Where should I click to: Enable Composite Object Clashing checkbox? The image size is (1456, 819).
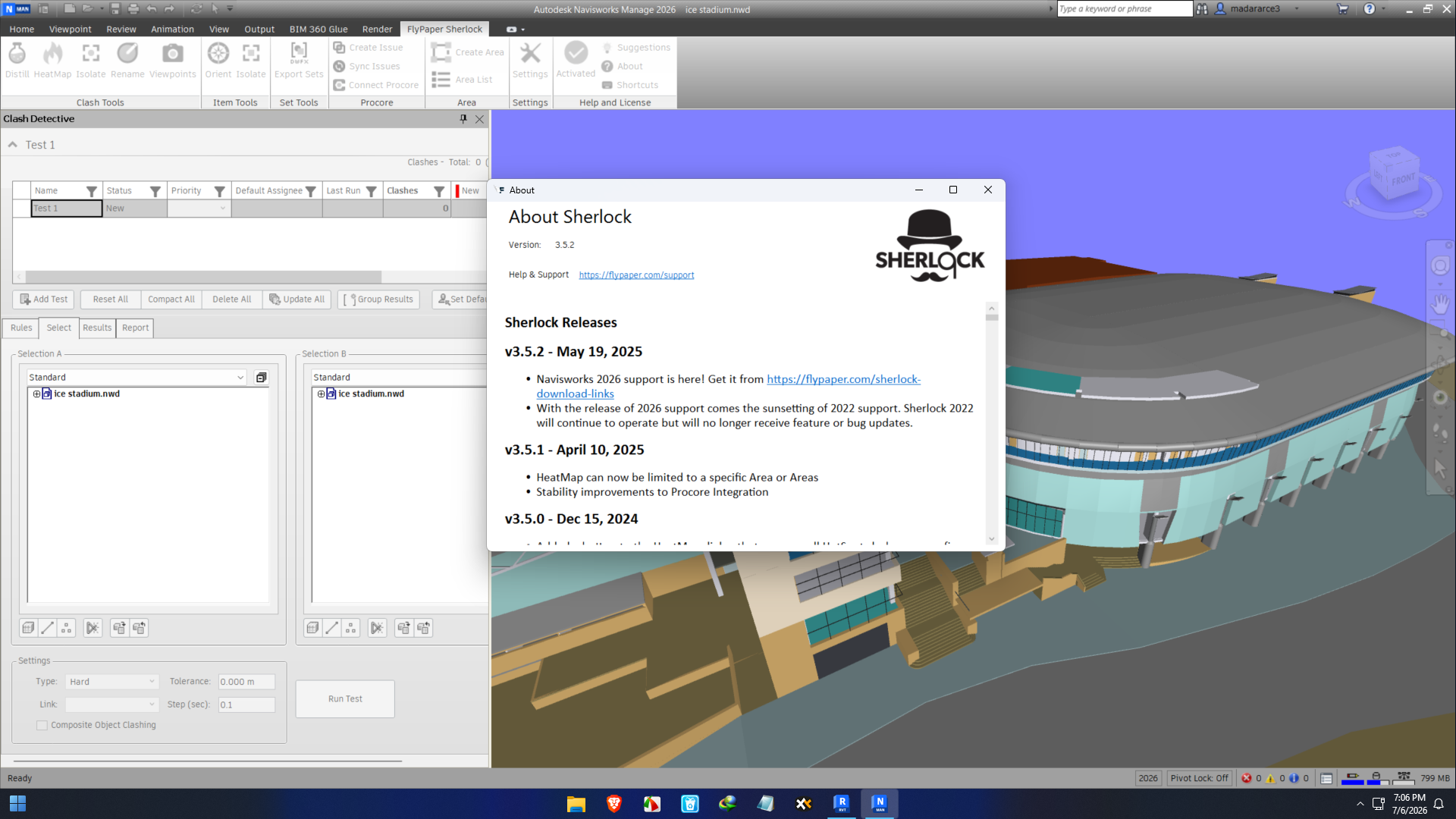pos(42,726)
